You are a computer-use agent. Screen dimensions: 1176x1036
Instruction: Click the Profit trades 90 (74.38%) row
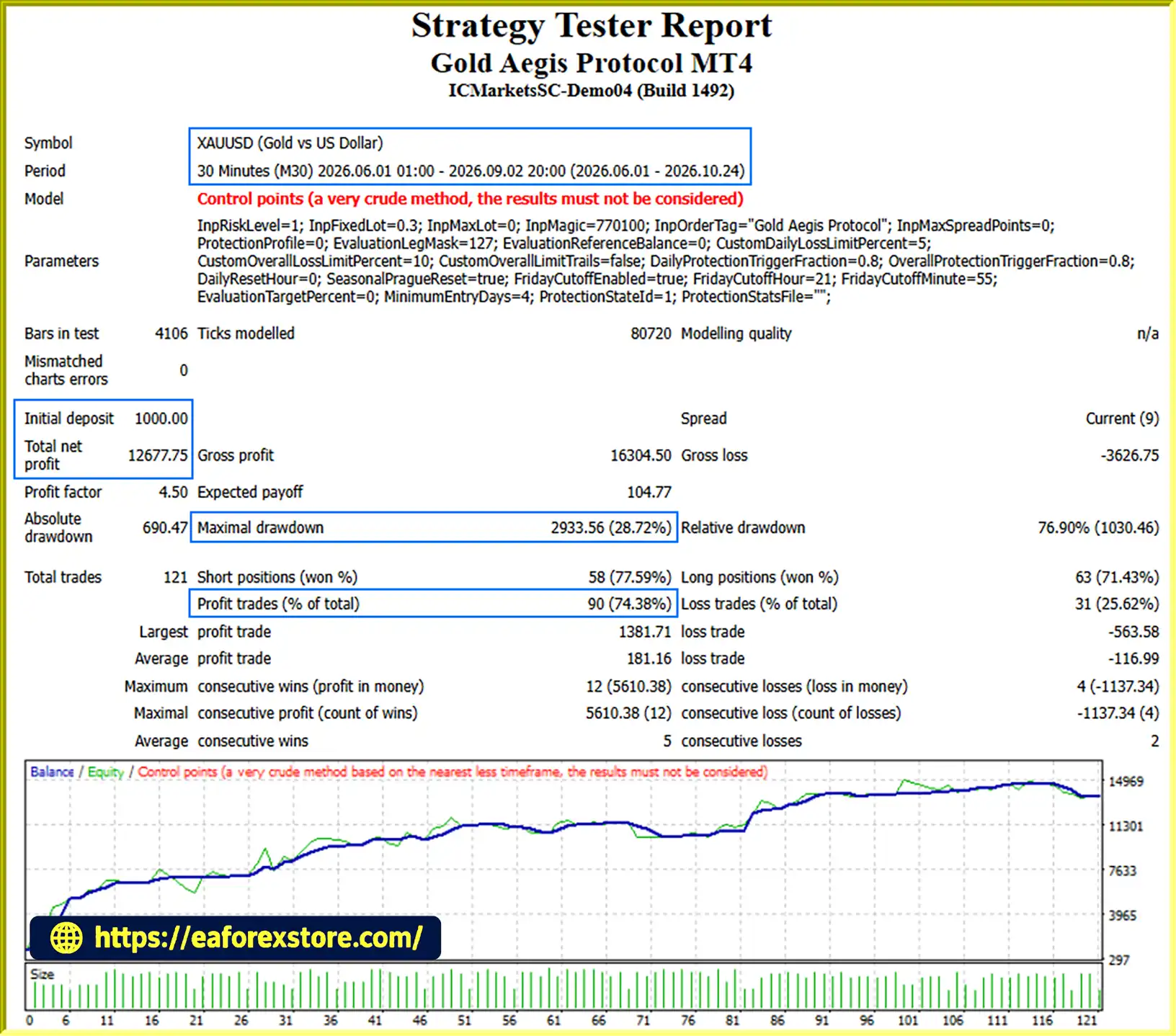pyautogui.click(x=434, y=604)
